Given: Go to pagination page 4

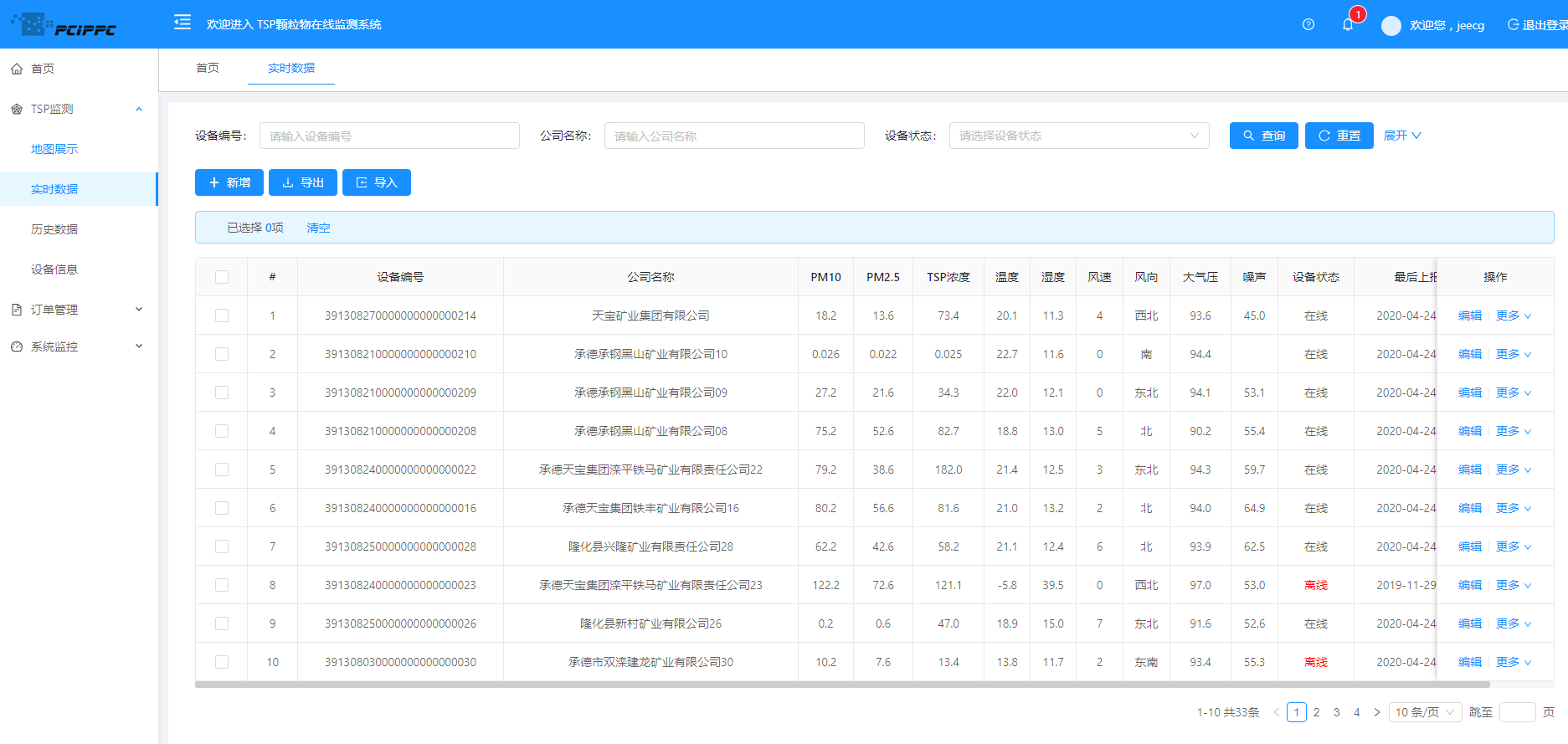Looking at the screenshot, I should (x=1357, y=712).
